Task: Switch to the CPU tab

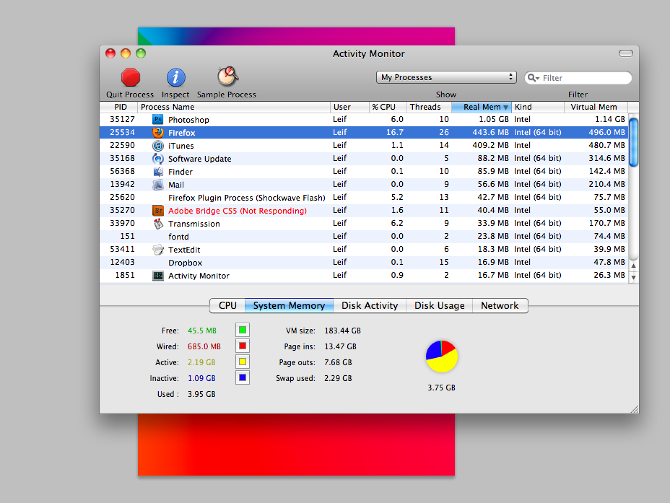Action: click(227, 306)
